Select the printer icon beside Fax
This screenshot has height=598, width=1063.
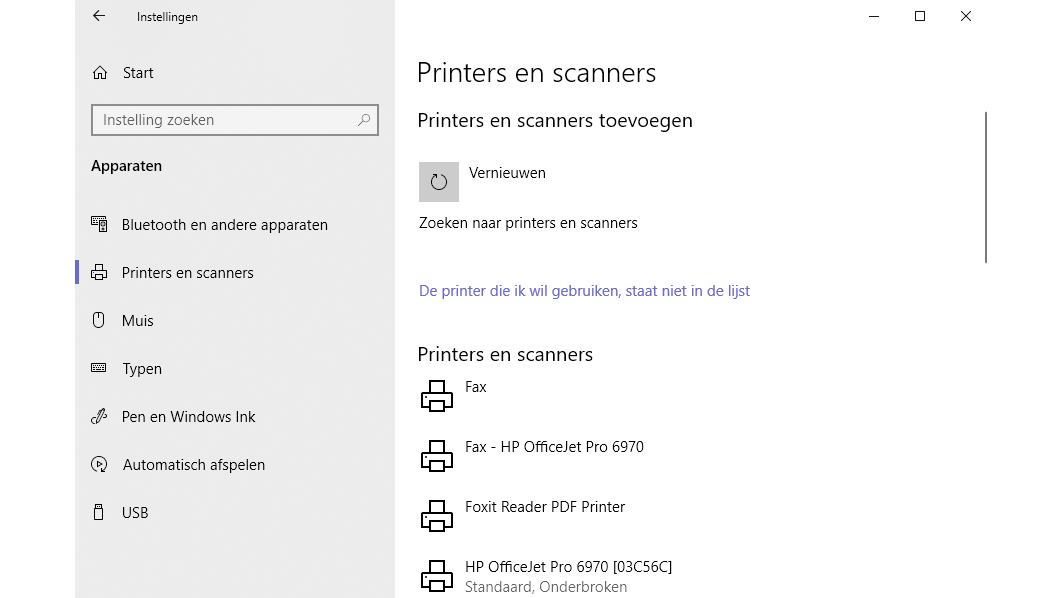pos(437,395)
